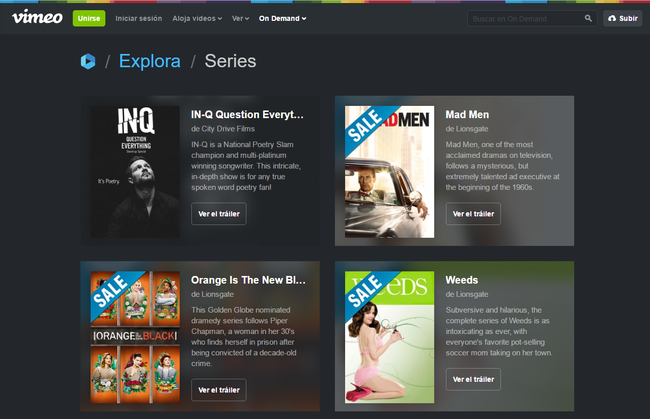
Task: Open IN-Q Question Everything poster thumbnail
Action: 135,172
